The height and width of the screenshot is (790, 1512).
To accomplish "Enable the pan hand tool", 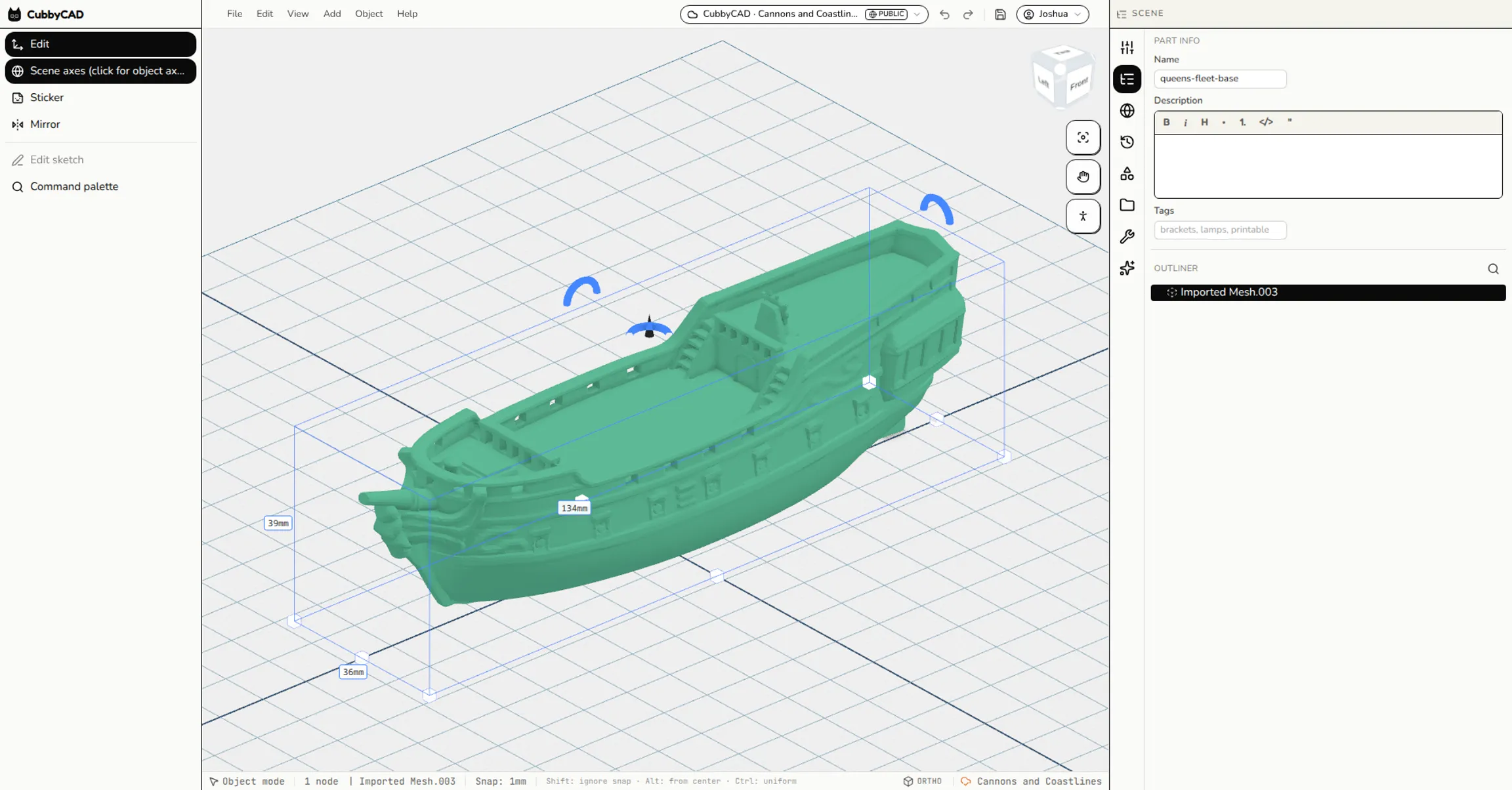I will point(1083,177).
